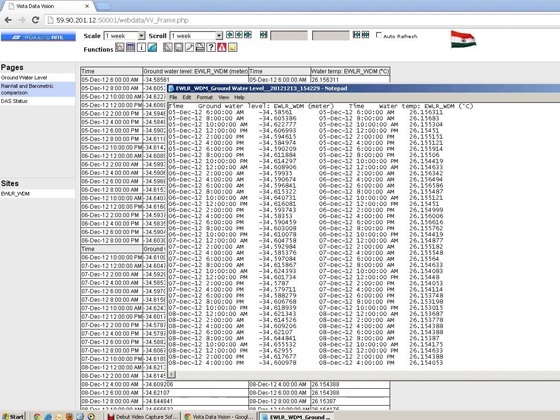This screenshot has width=560, height=420.
Task: Open the Scroll '1 week' dropdown
Action: pos(196,36)
